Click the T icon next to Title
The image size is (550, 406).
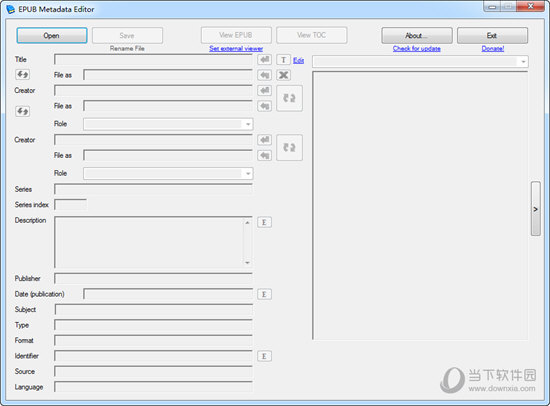pos(283,60)
